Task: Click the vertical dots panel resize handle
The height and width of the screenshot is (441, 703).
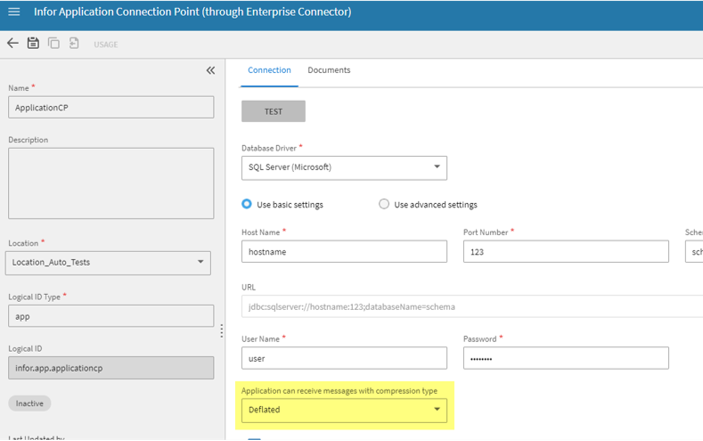Action: pyautogui.click(x=221, y=331)
